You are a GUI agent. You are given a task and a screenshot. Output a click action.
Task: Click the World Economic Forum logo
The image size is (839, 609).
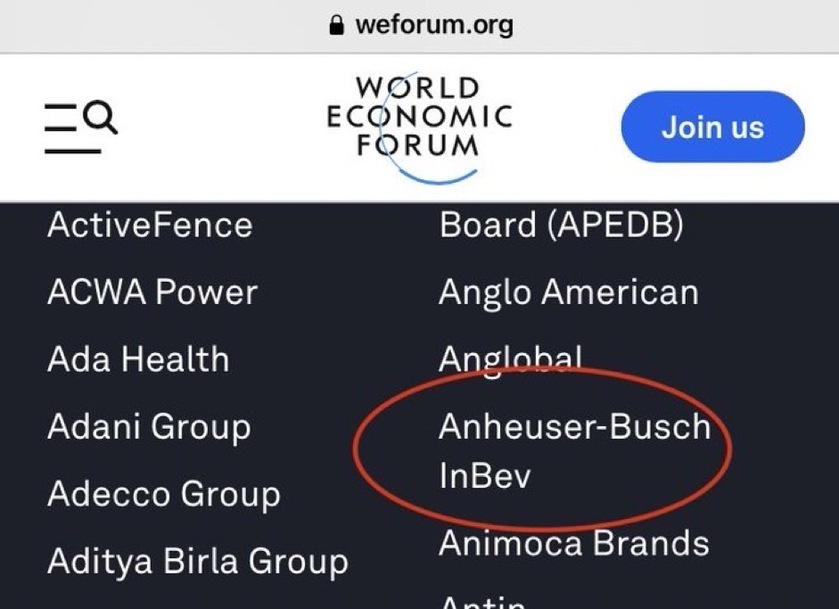(420, 127)
